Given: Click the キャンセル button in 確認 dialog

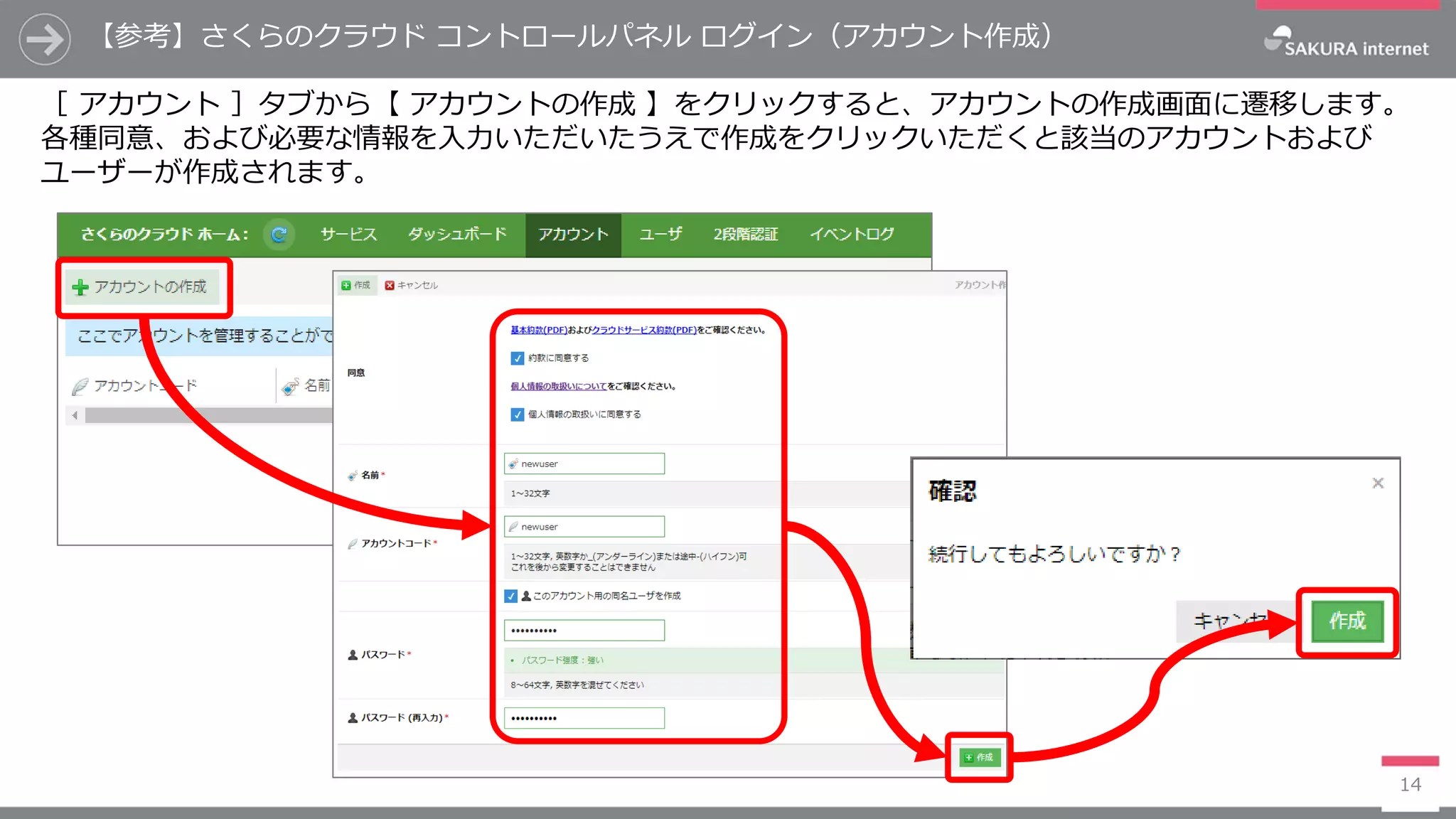Looking at the screenshot, I should click(1236, 621).
